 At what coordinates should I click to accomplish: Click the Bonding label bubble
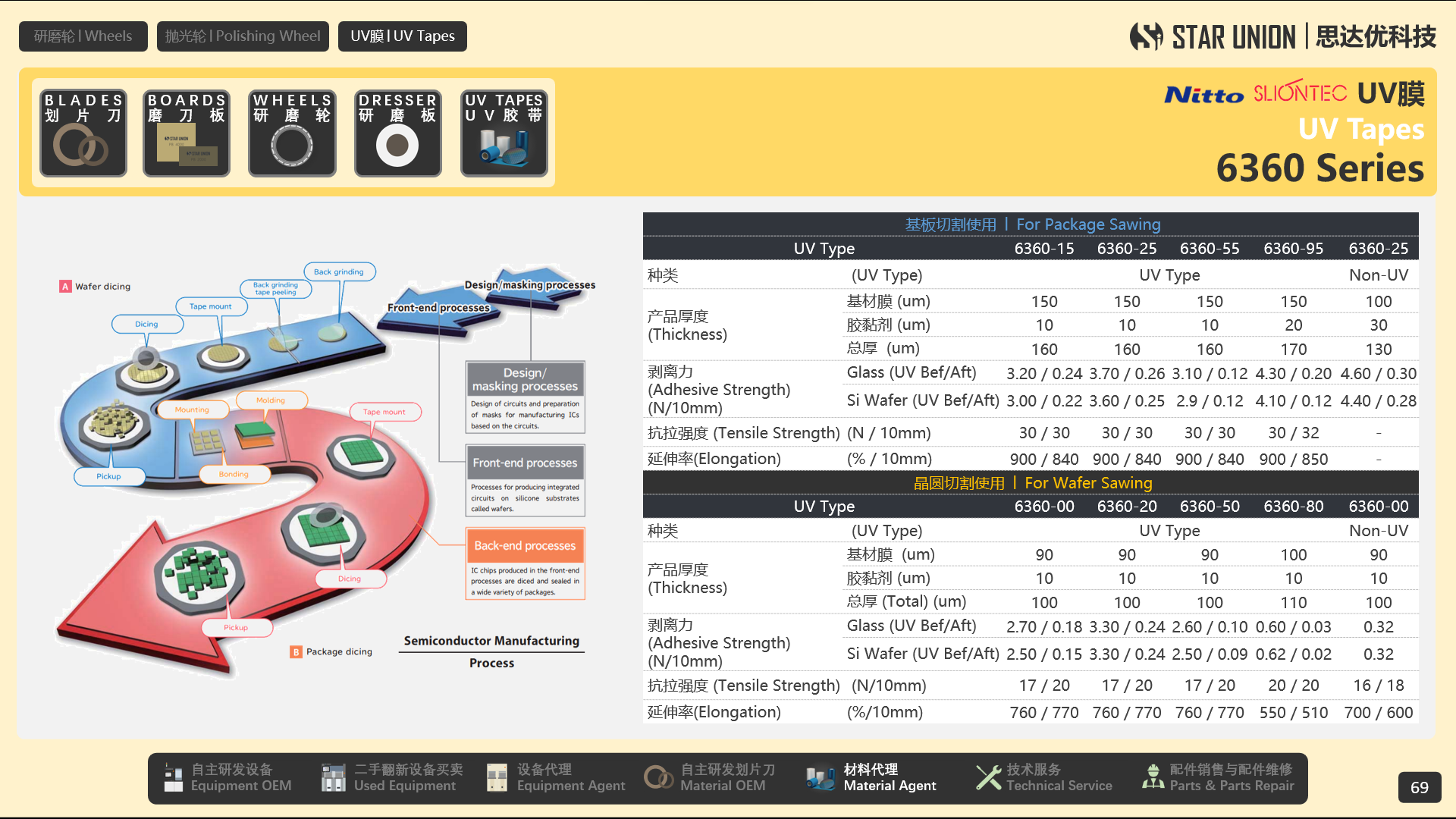234,474
